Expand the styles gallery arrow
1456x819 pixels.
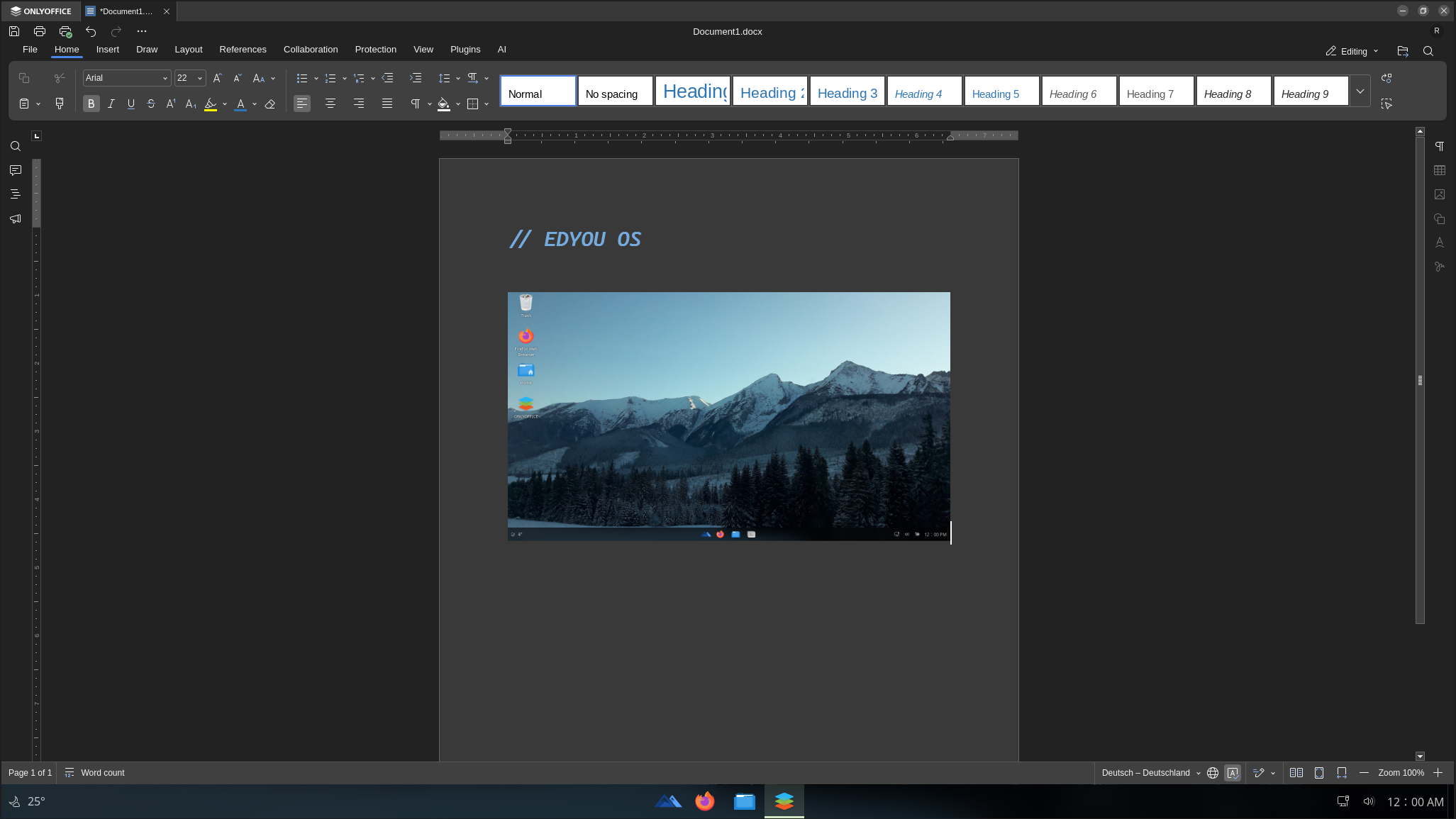tap(1360, 91)
